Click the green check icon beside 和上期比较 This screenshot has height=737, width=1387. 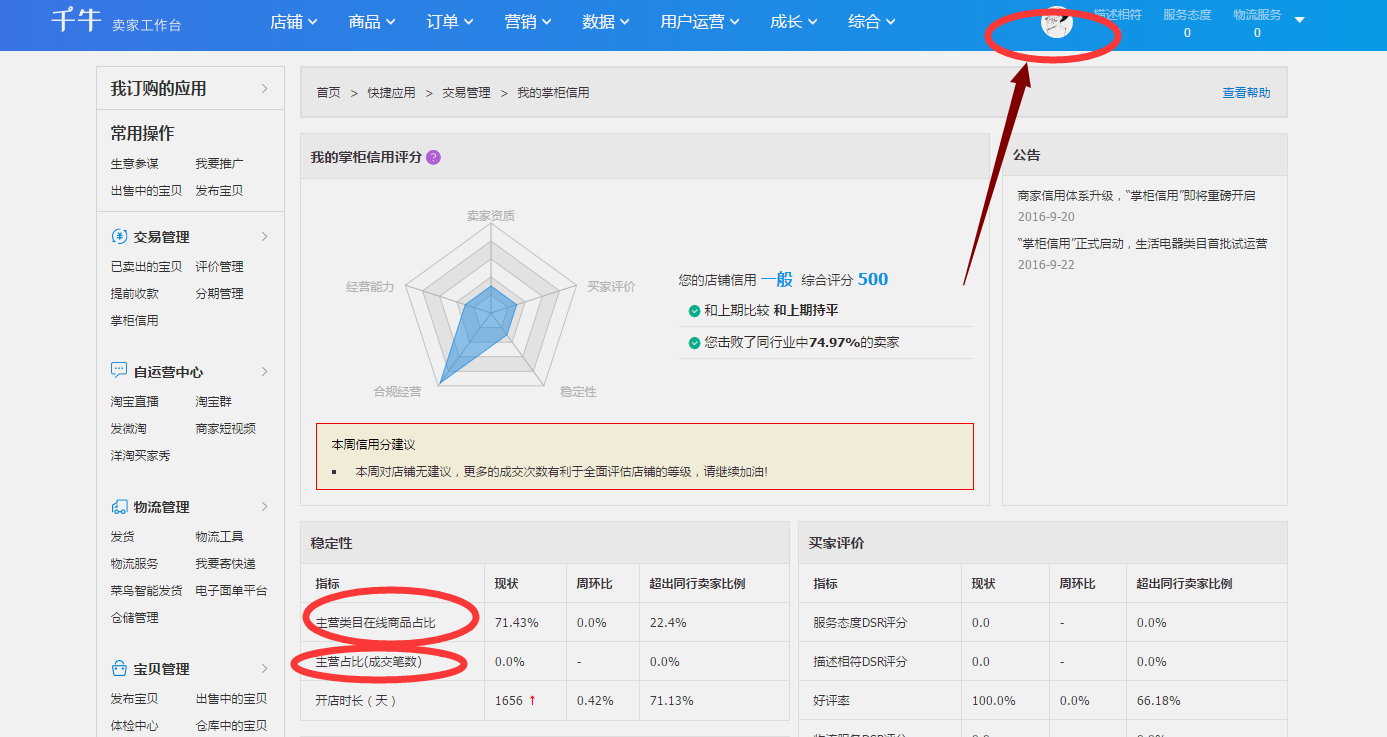694,311
